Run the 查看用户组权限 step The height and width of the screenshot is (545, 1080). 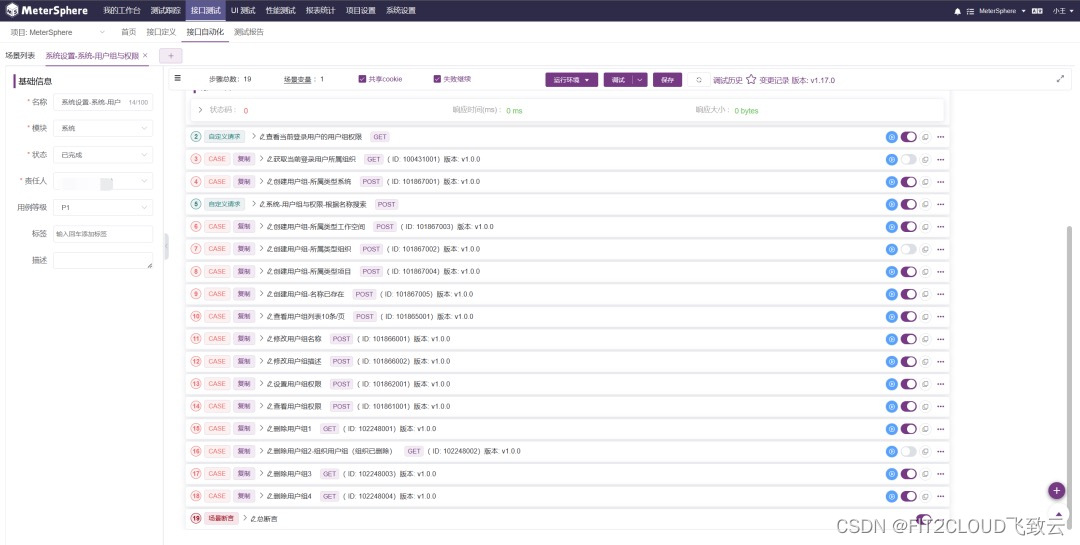pos(891,407)
